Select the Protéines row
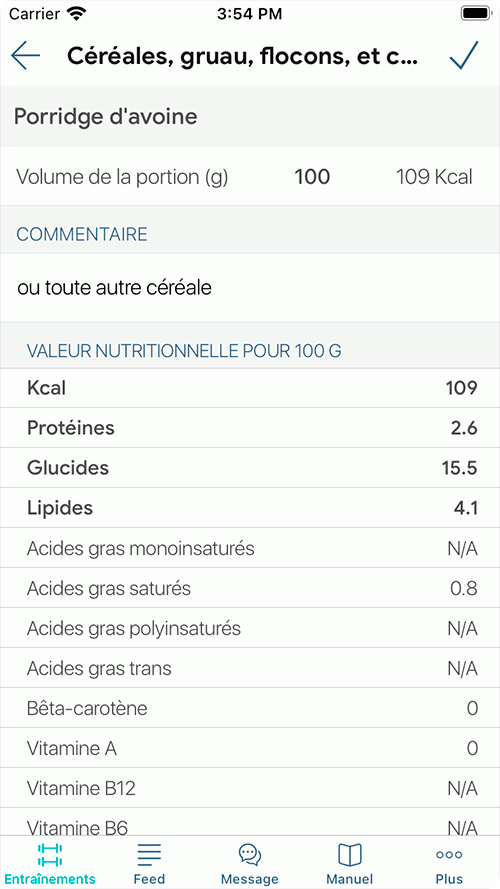Screen dimensions: 500x889 [x=250, y=428]
